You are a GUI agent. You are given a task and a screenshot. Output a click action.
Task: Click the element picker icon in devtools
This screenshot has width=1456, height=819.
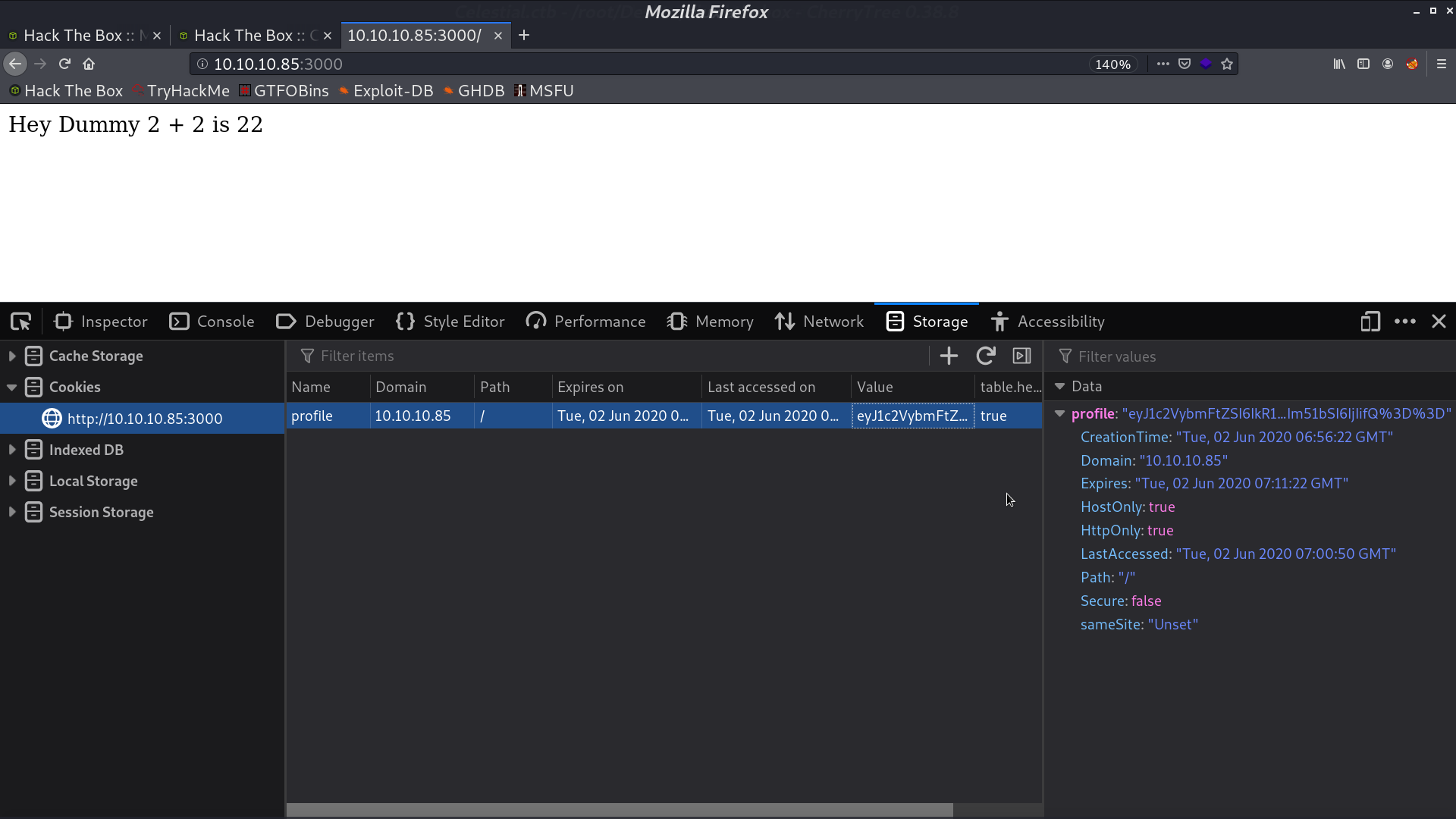pos(20,322)
